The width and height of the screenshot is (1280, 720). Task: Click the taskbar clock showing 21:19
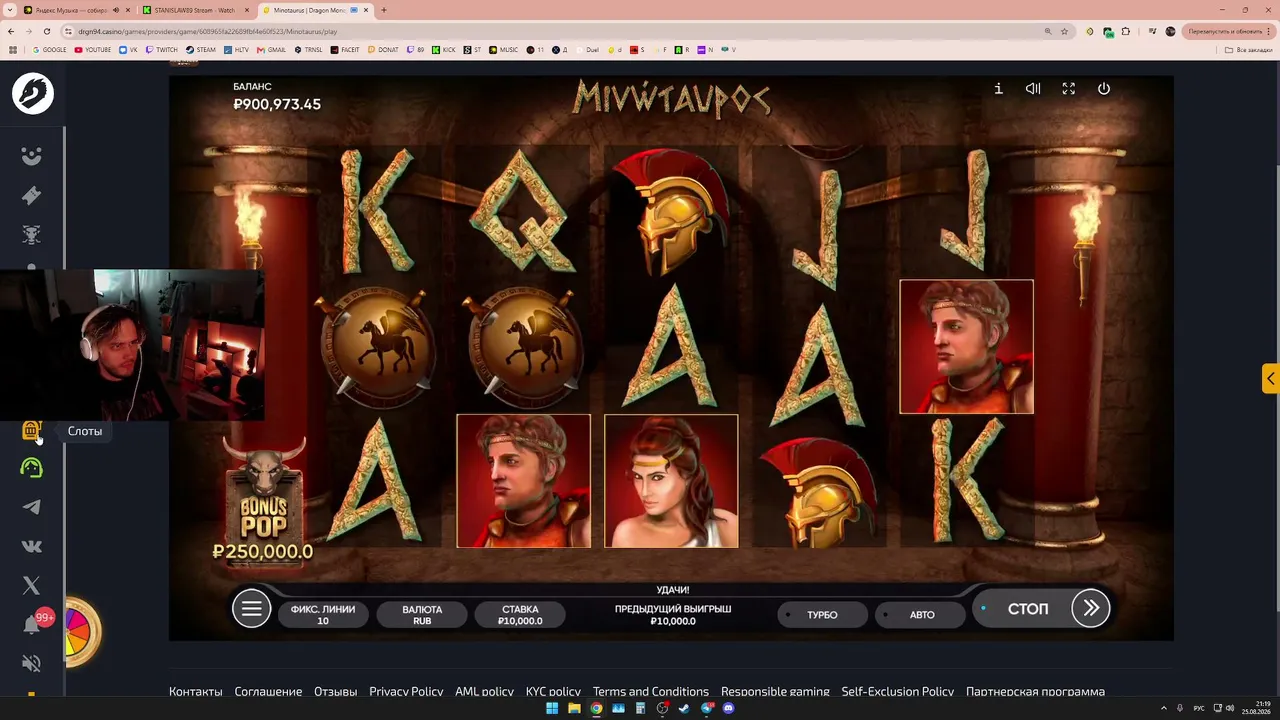pos(1255,708)
